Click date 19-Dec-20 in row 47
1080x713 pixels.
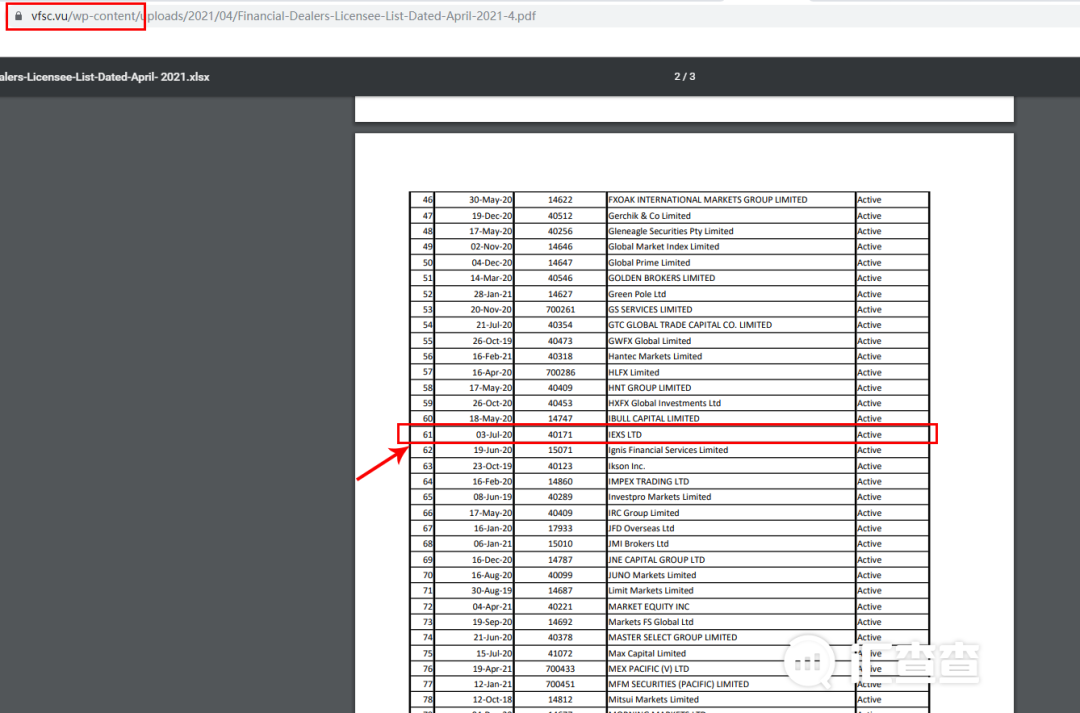[x=492, y=216]
